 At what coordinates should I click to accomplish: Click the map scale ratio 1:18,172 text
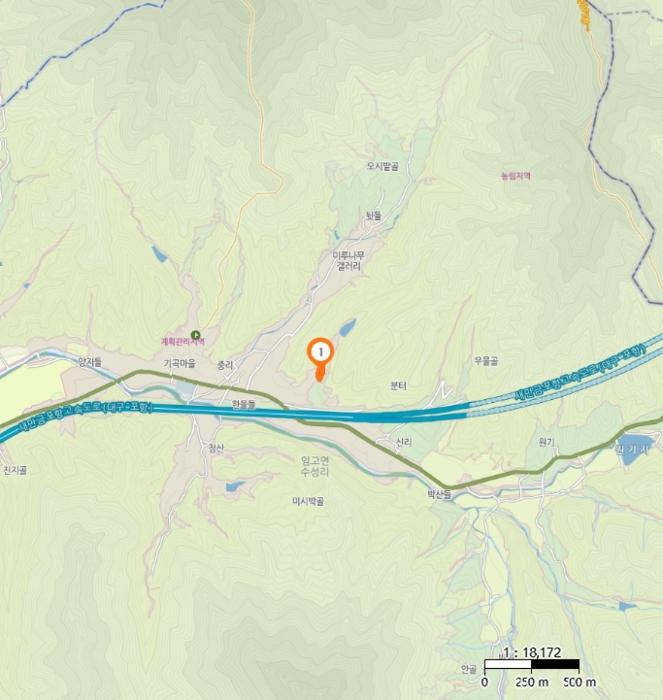pos(532,653)
